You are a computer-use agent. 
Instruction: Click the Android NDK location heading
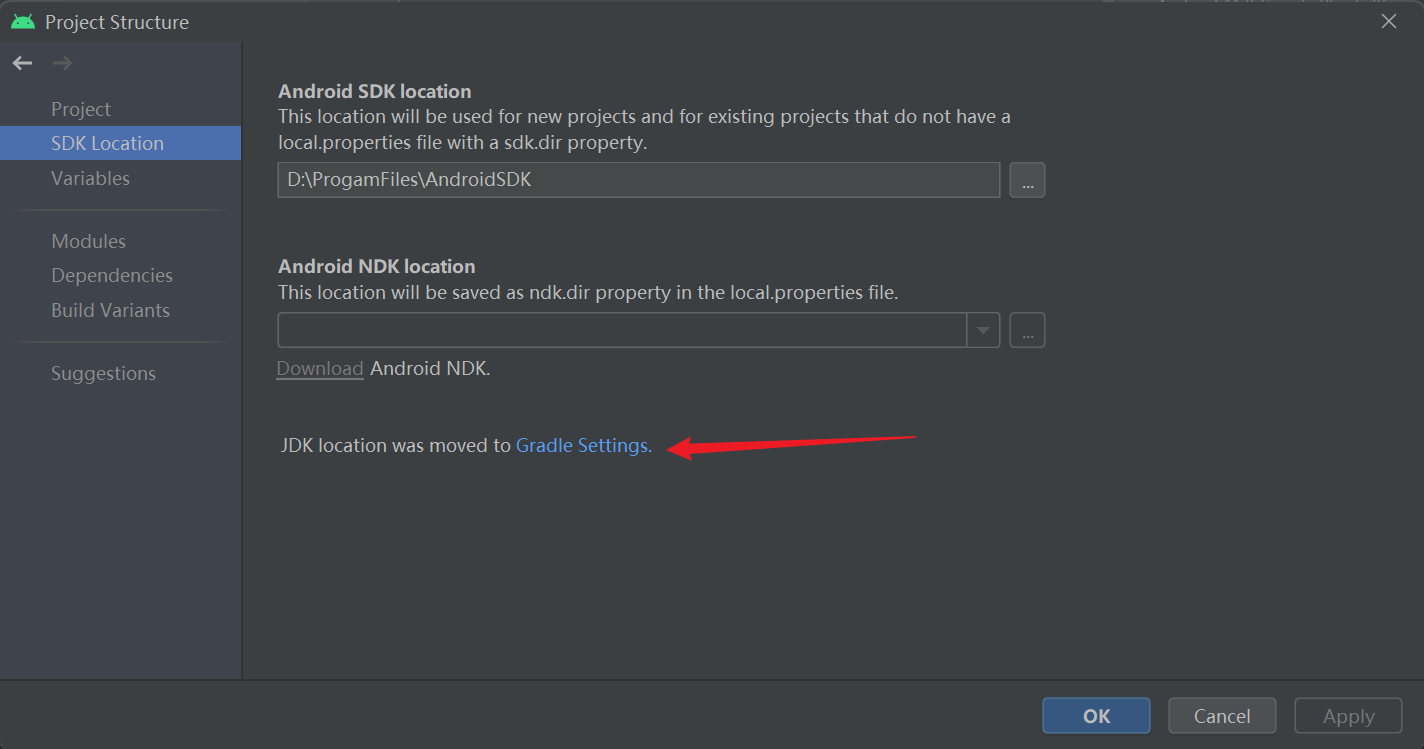pos(377,267)
